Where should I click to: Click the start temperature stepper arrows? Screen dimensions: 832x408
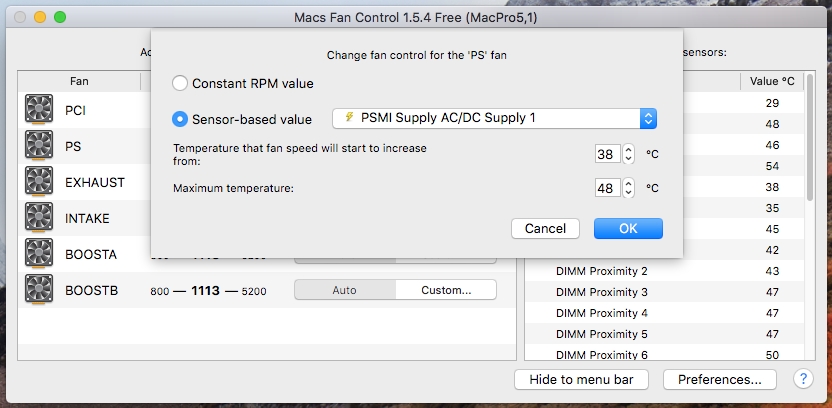coord(628,154)
